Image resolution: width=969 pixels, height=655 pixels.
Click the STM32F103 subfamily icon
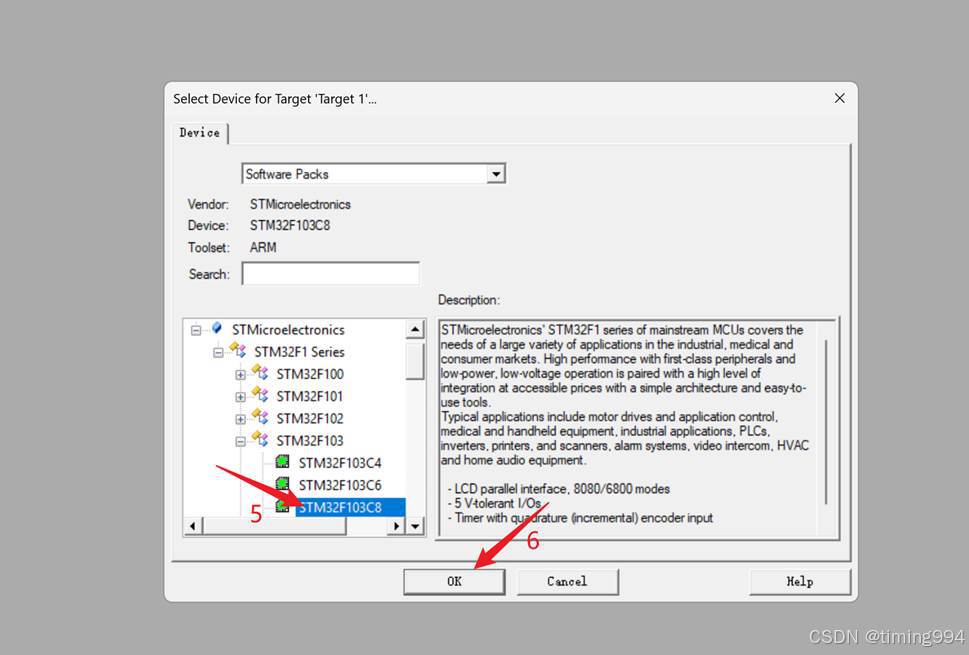(260, 439)
